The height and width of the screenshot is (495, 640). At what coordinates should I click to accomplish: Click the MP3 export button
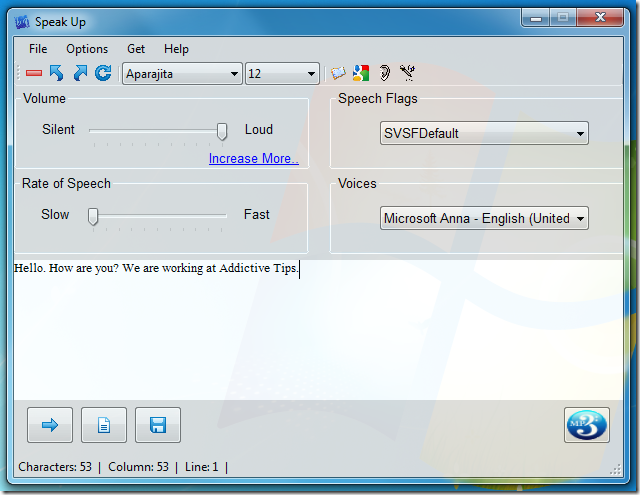(587, 425)
